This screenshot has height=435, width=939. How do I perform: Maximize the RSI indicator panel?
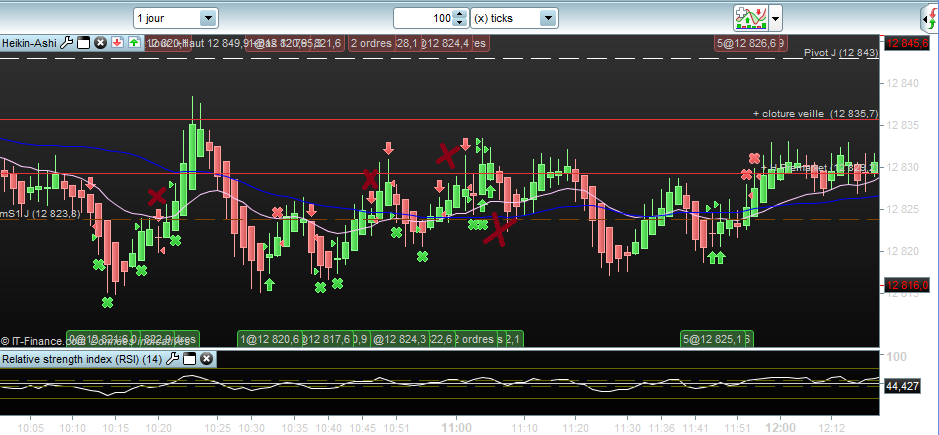189,359
